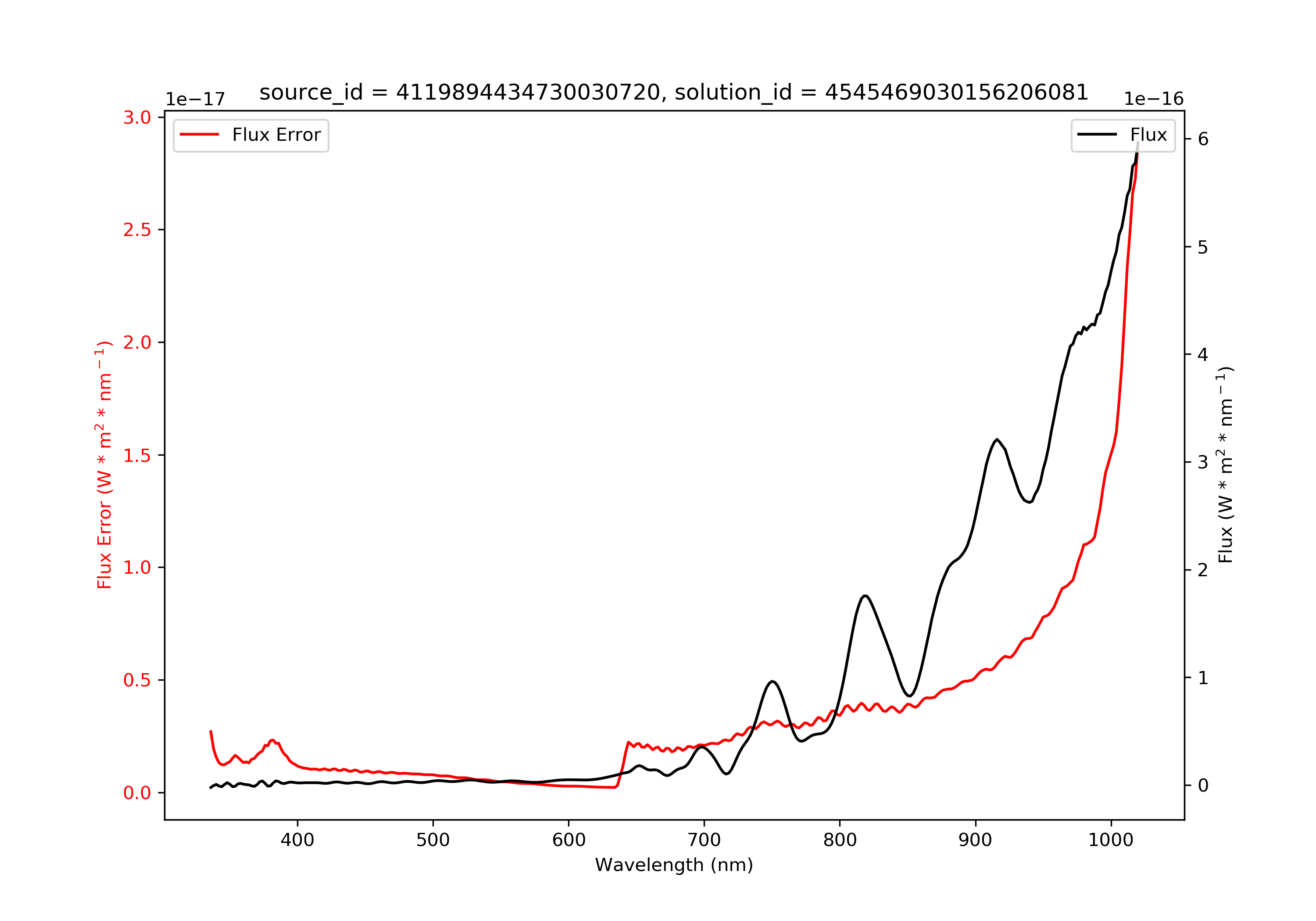
Task: Click the red Flux Error y-axis label
Action: point(104,465)
